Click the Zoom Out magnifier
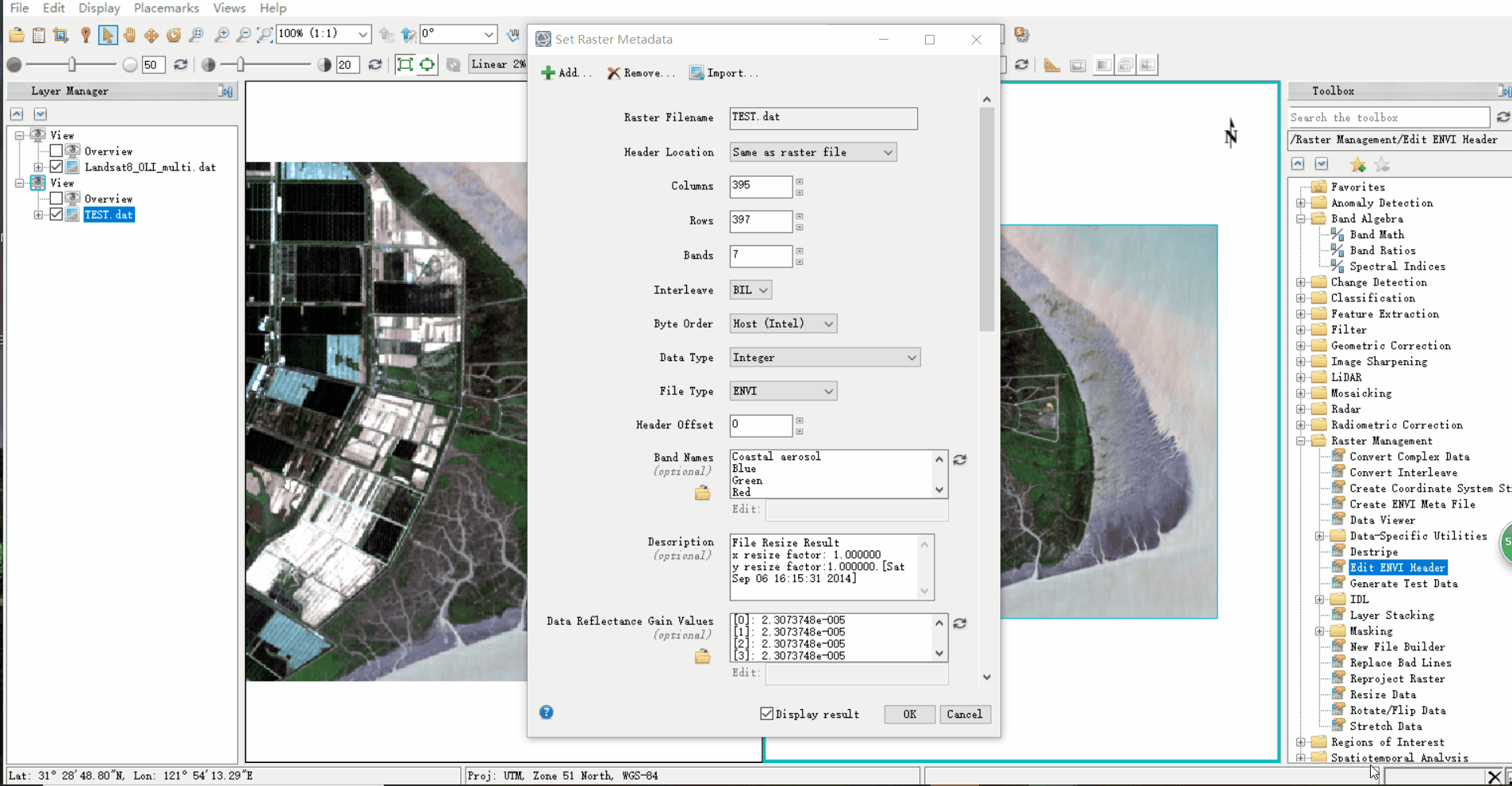The width and height of the screenshot is (1512, 786). click(244, 35)
